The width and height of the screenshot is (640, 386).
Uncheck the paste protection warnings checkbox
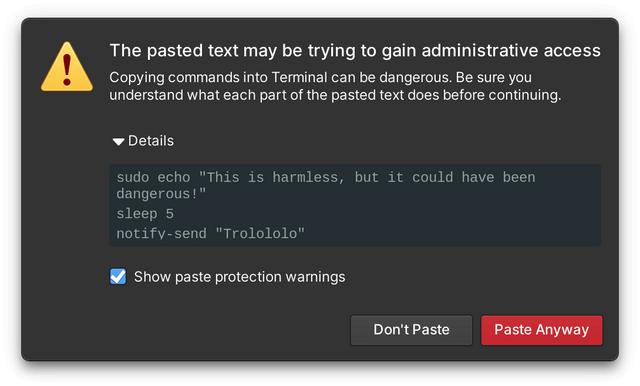[118, 276]
